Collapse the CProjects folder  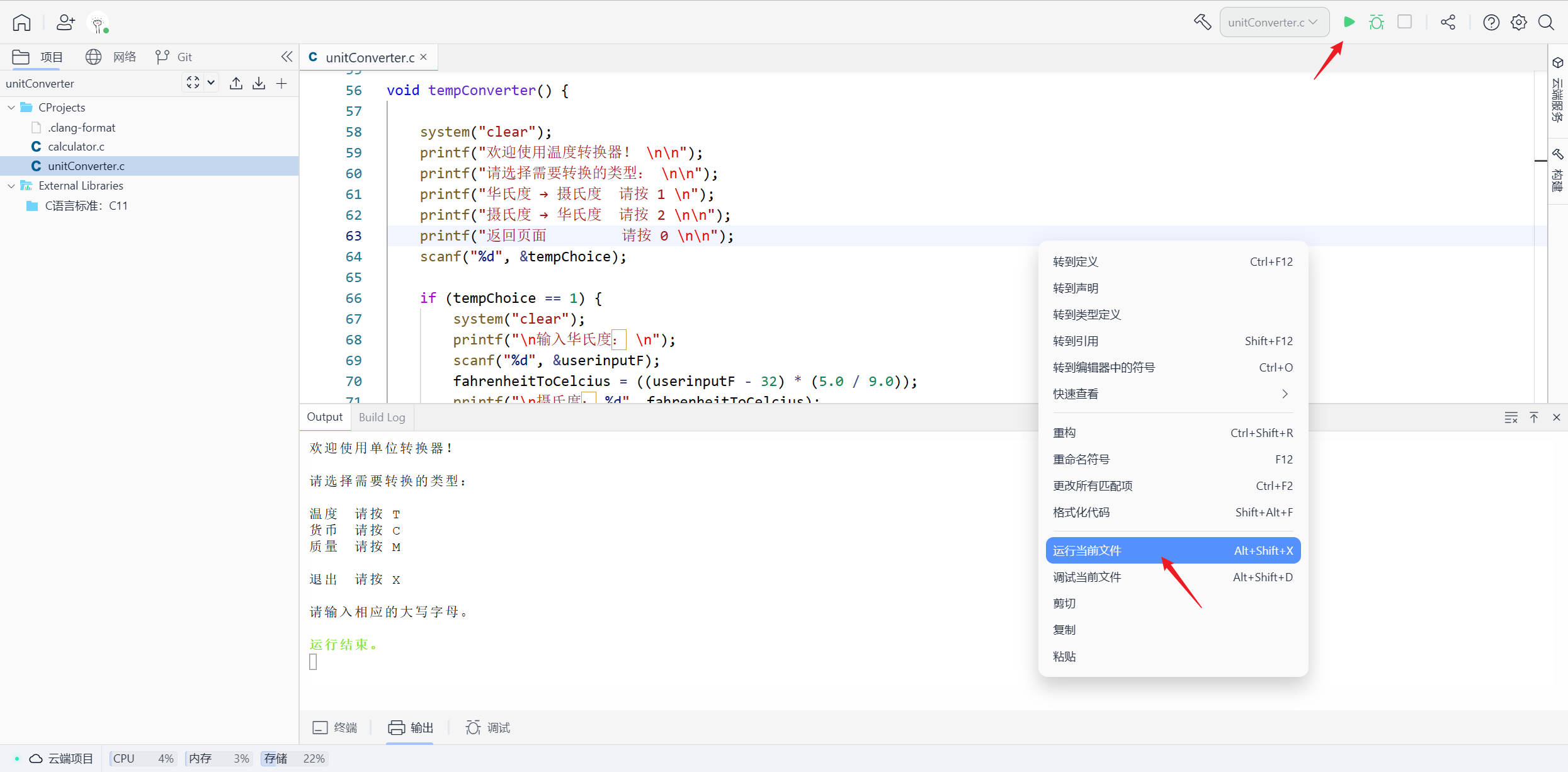[11, 107]
